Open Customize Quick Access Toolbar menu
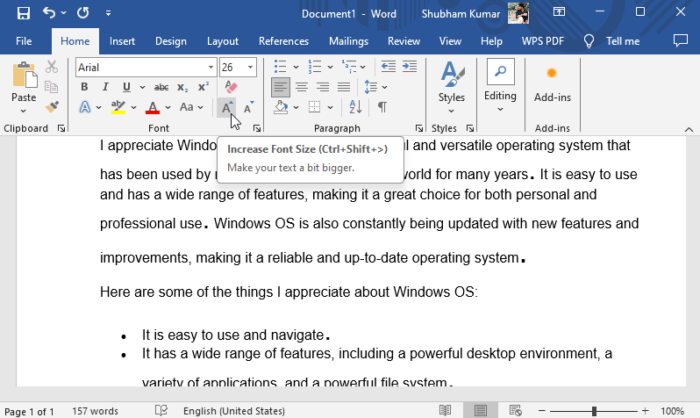This screenshot has width=700, height=418. coord(108,13)
